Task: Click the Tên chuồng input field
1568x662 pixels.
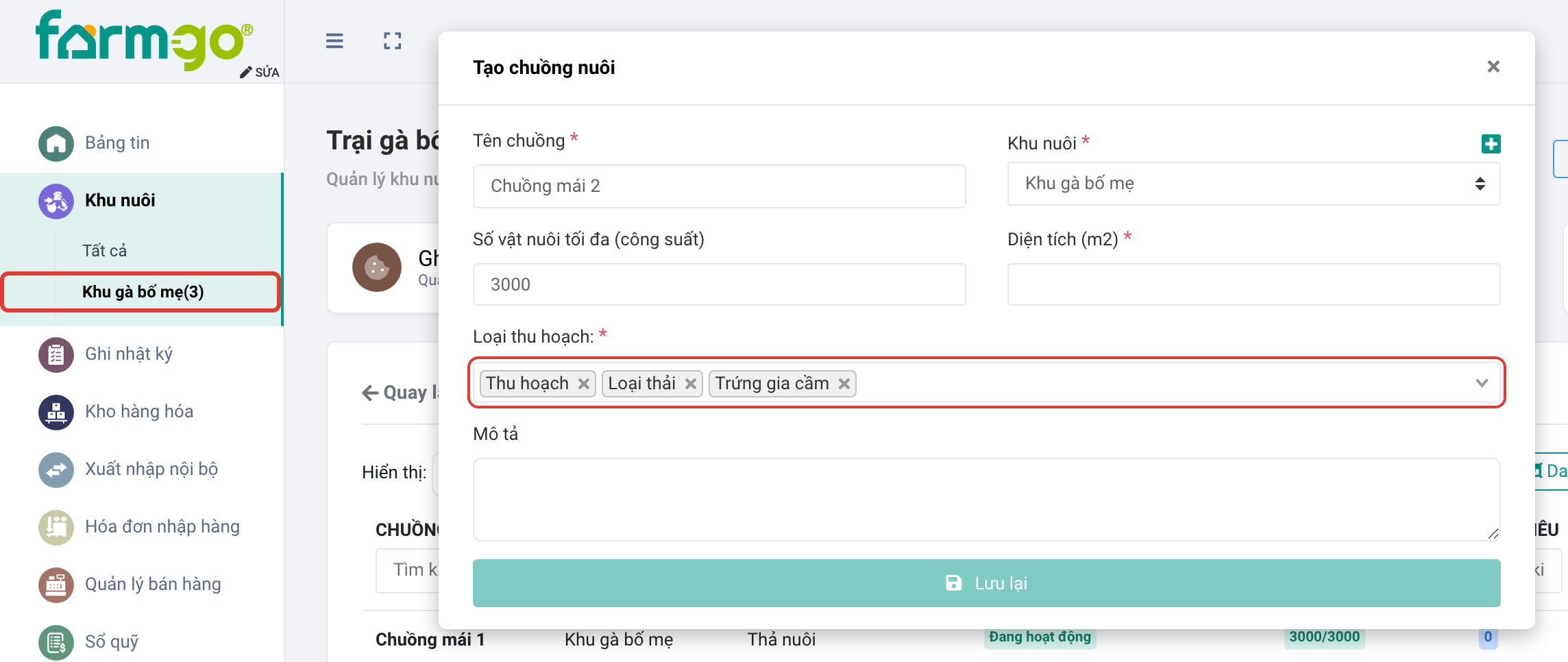Action: [719, 186]
